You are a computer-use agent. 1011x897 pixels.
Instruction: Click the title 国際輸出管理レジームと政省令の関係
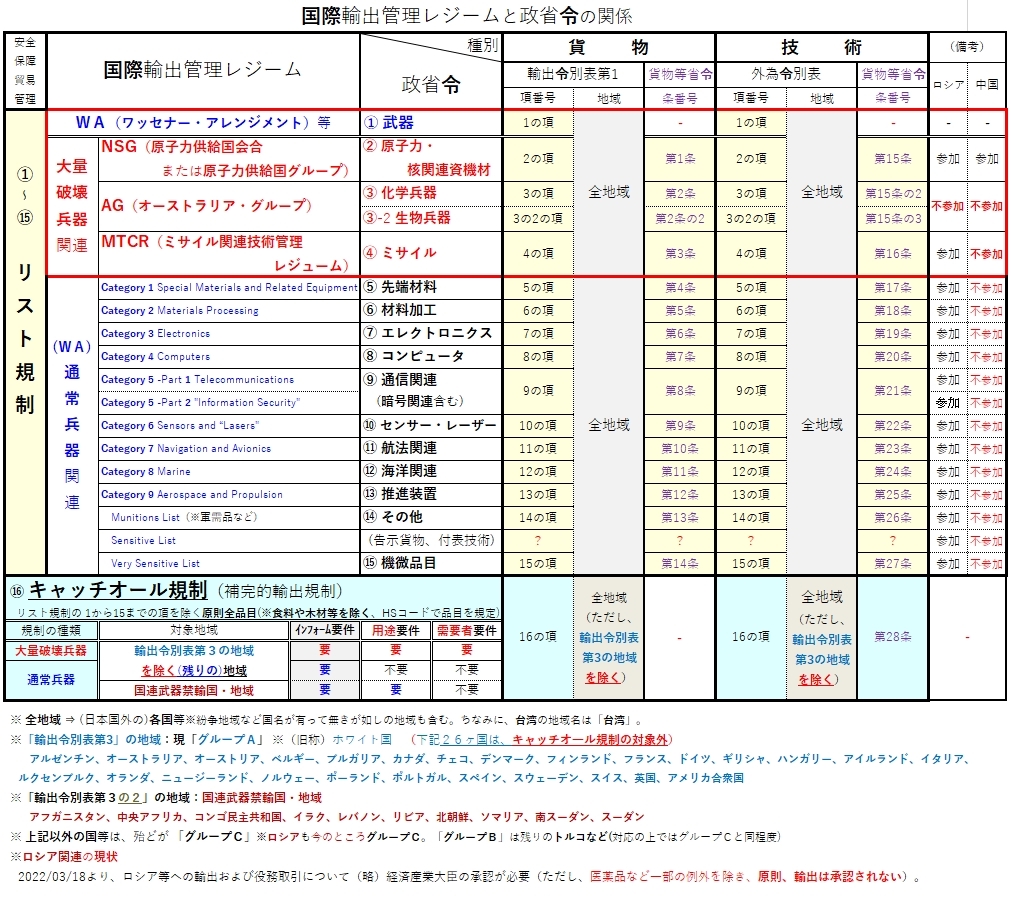click(x=467, y=15)
